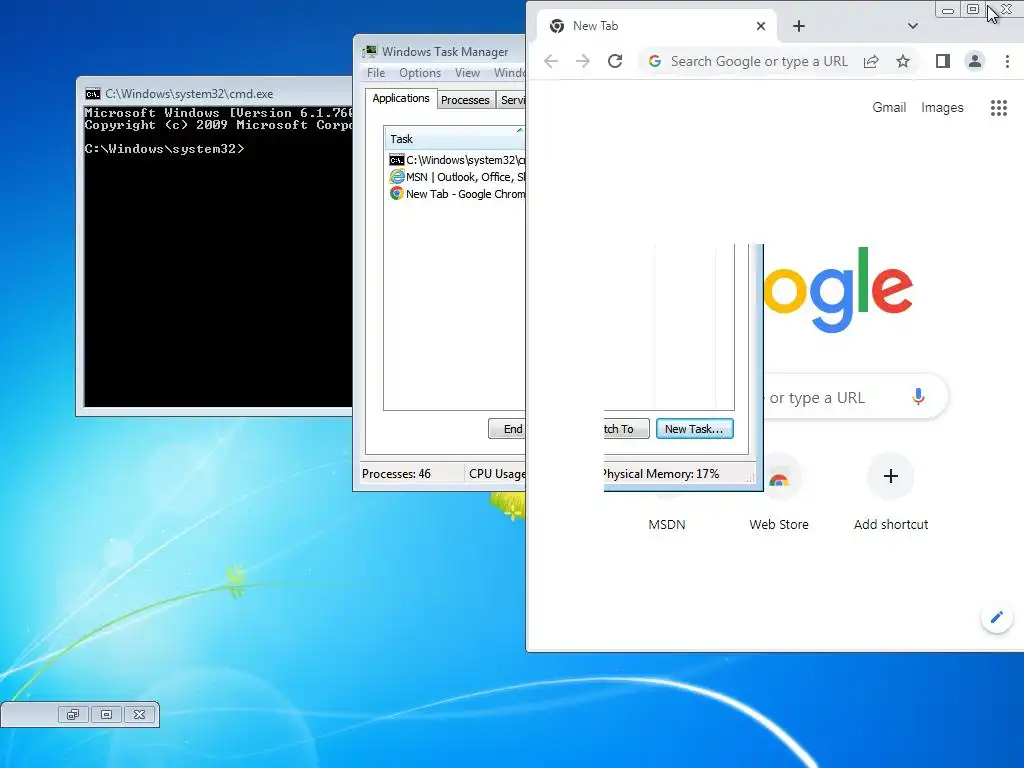Click the share page icon in the address bar

(871, 61)
